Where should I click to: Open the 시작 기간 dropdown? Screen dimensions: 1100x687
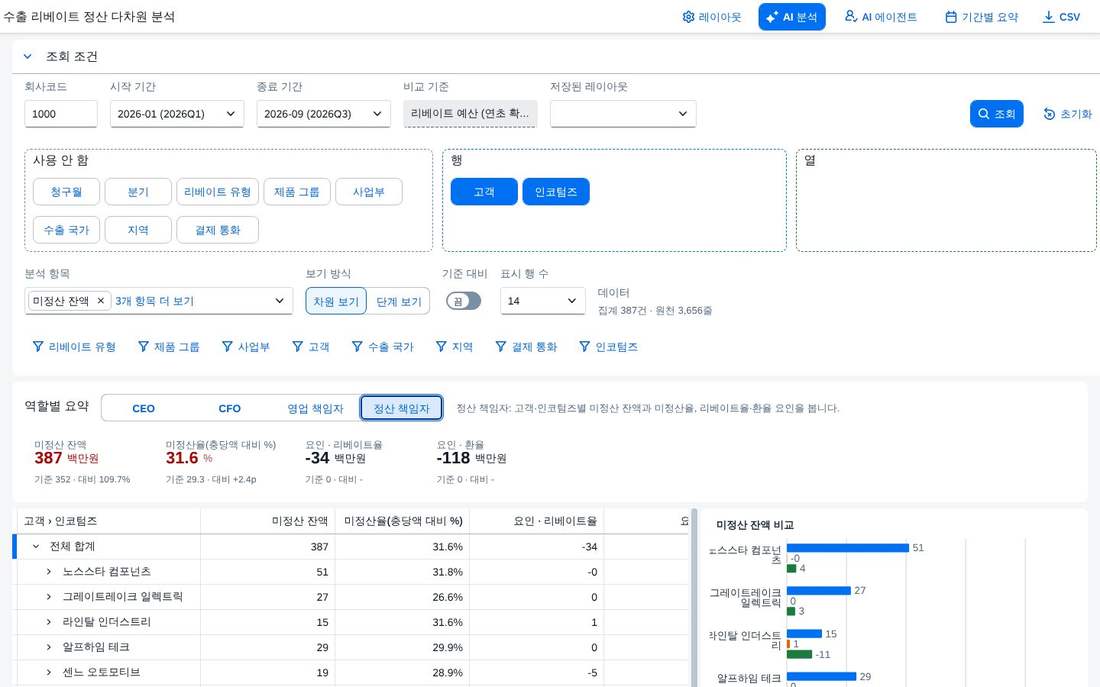click(177, 114)
